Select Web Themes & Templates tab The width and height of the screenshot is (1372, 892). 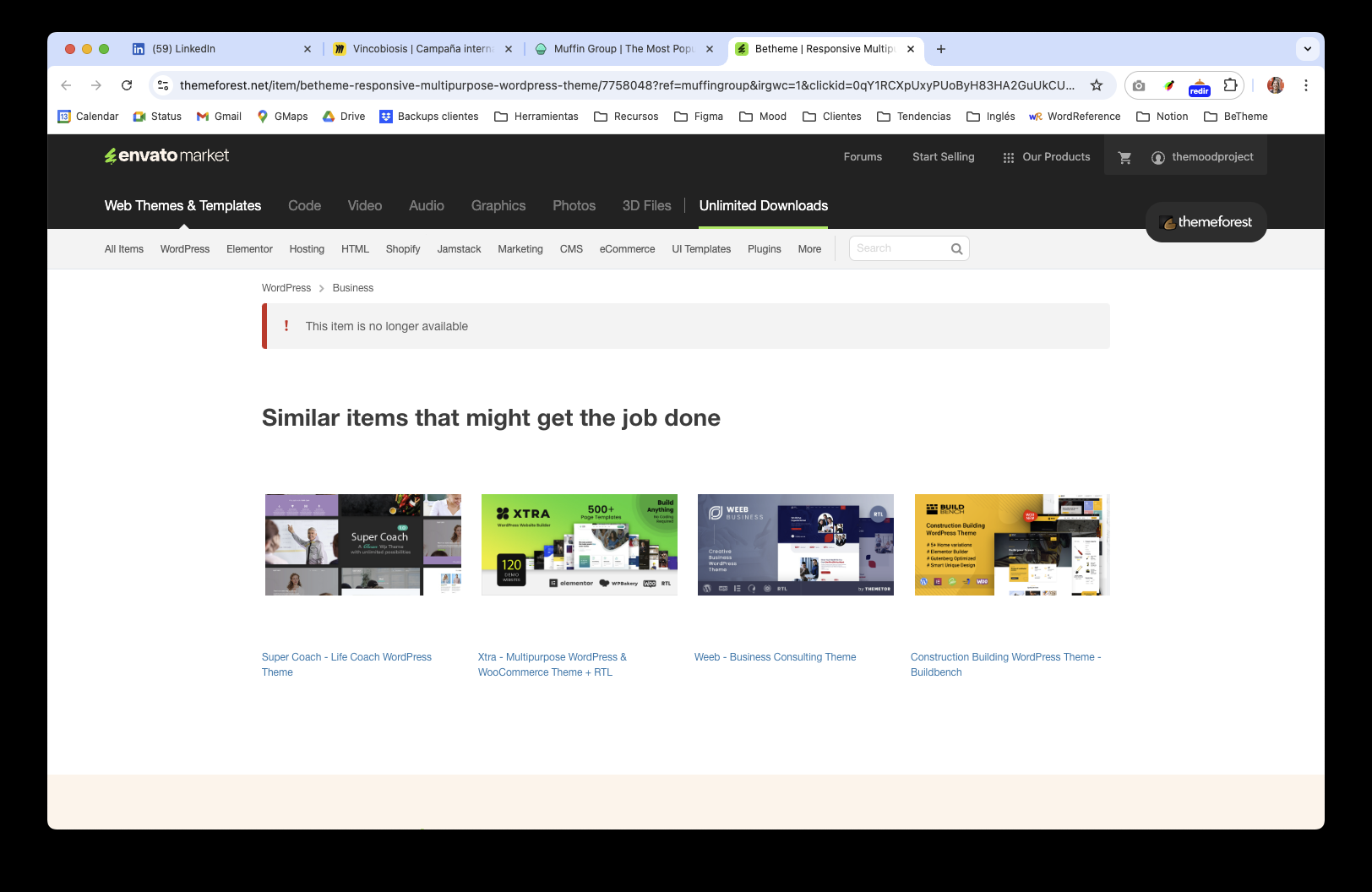pyautogui.click(x=182, y=205)
